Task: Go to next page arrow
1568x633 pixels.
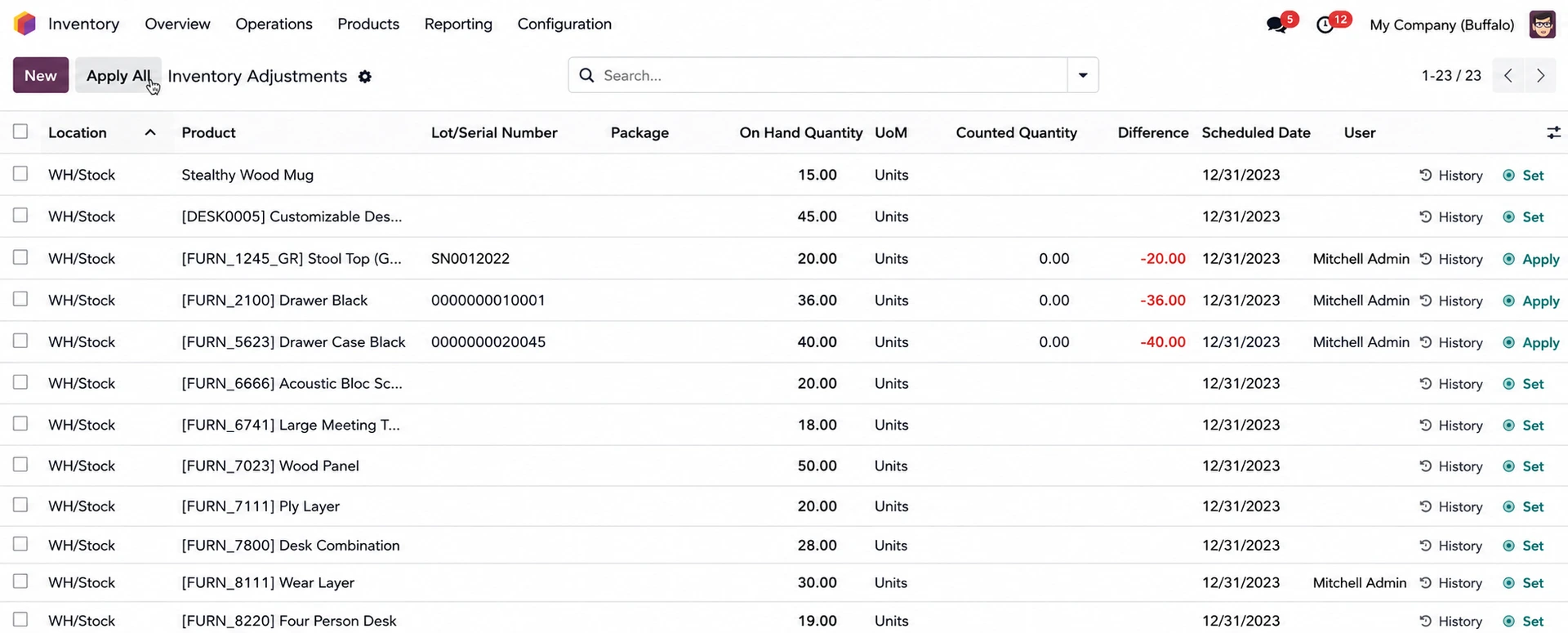Action: 1540,75
